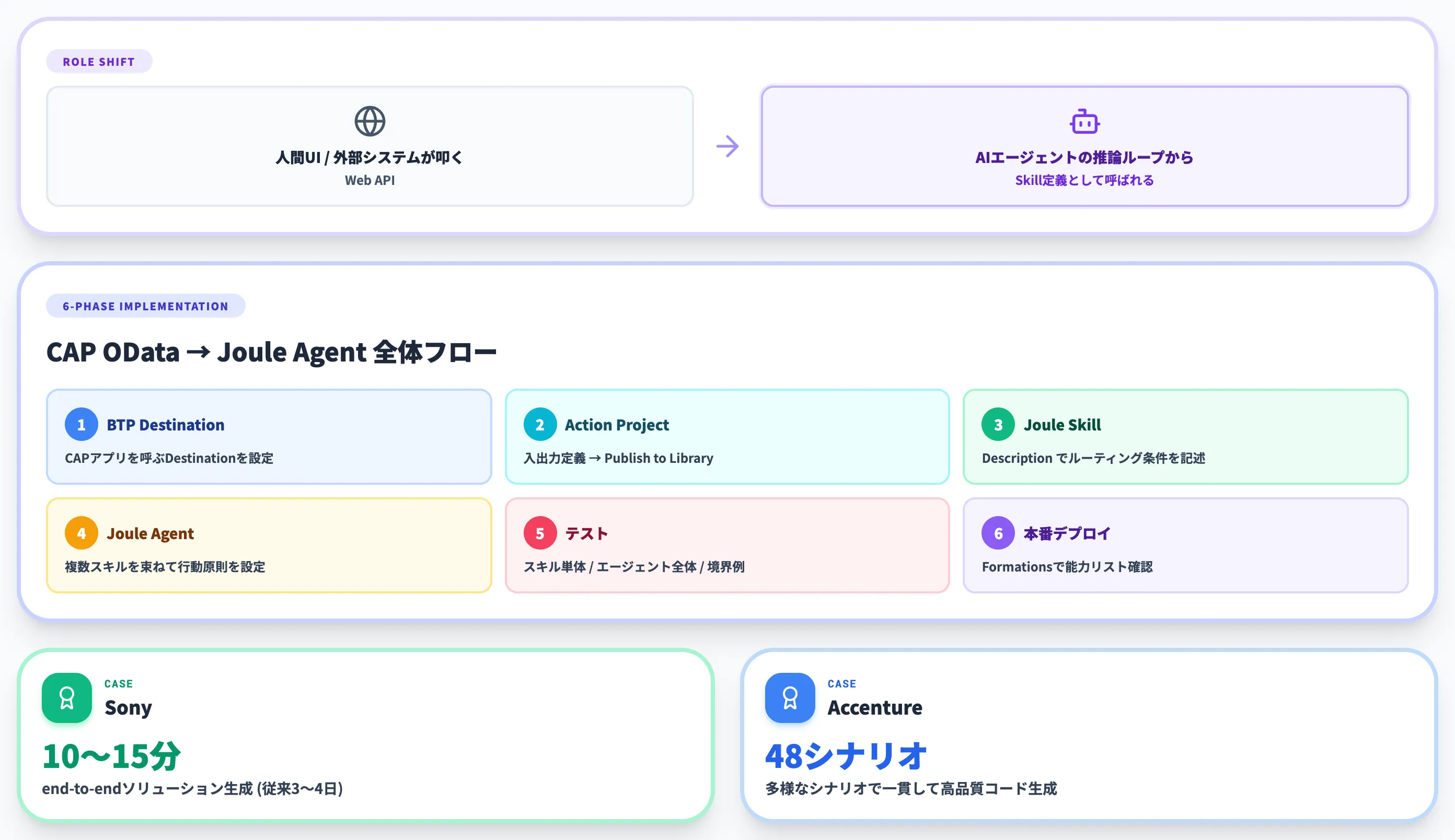Click the number 4 circle for Joule Agent
The width and height of the screenshot is (1455, 840).
pos(82,533)
